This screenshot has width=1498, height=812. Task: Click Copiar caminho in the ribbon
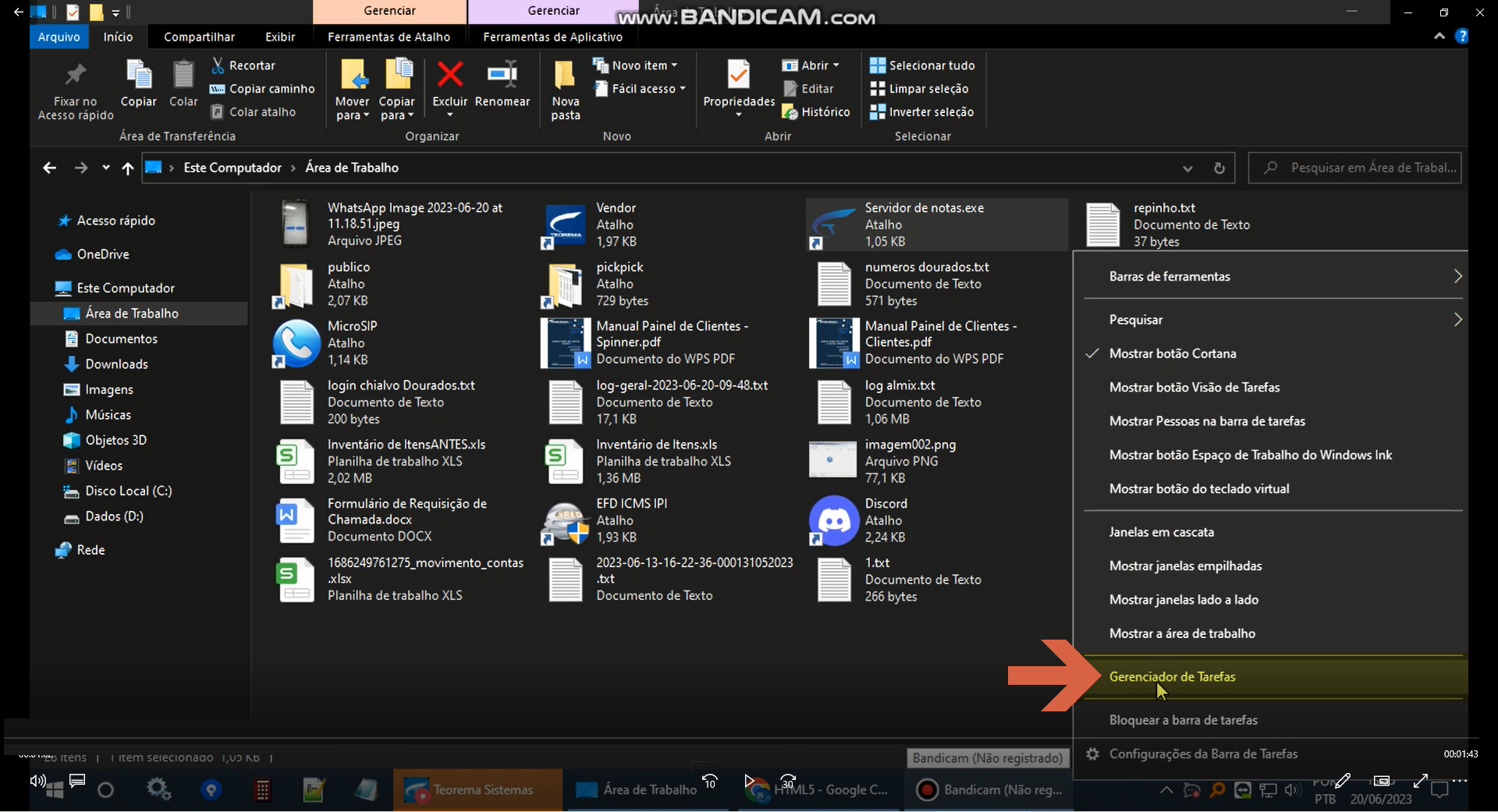click(262, 89)
